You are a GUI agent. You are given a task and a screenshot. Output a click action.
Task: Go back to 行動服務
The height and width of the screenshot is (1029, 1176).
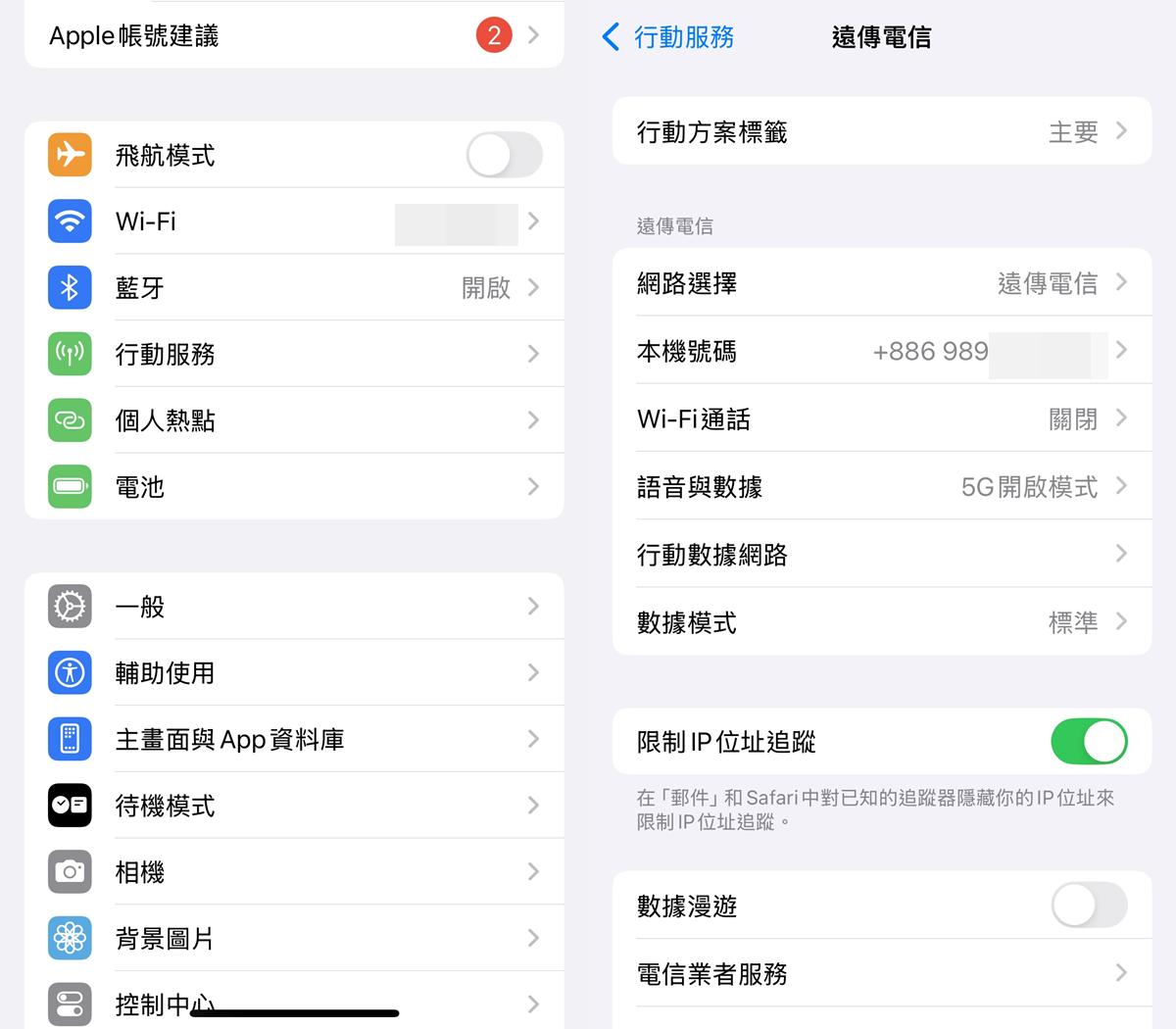(667, 37)
